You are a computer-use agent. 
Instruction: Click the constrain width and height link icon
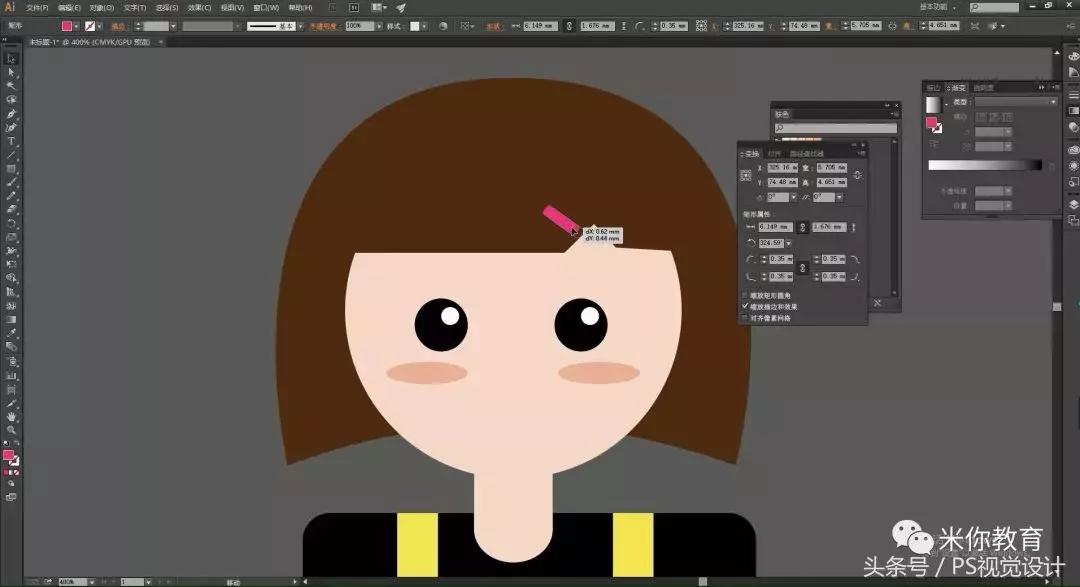(x=857, y=175)
